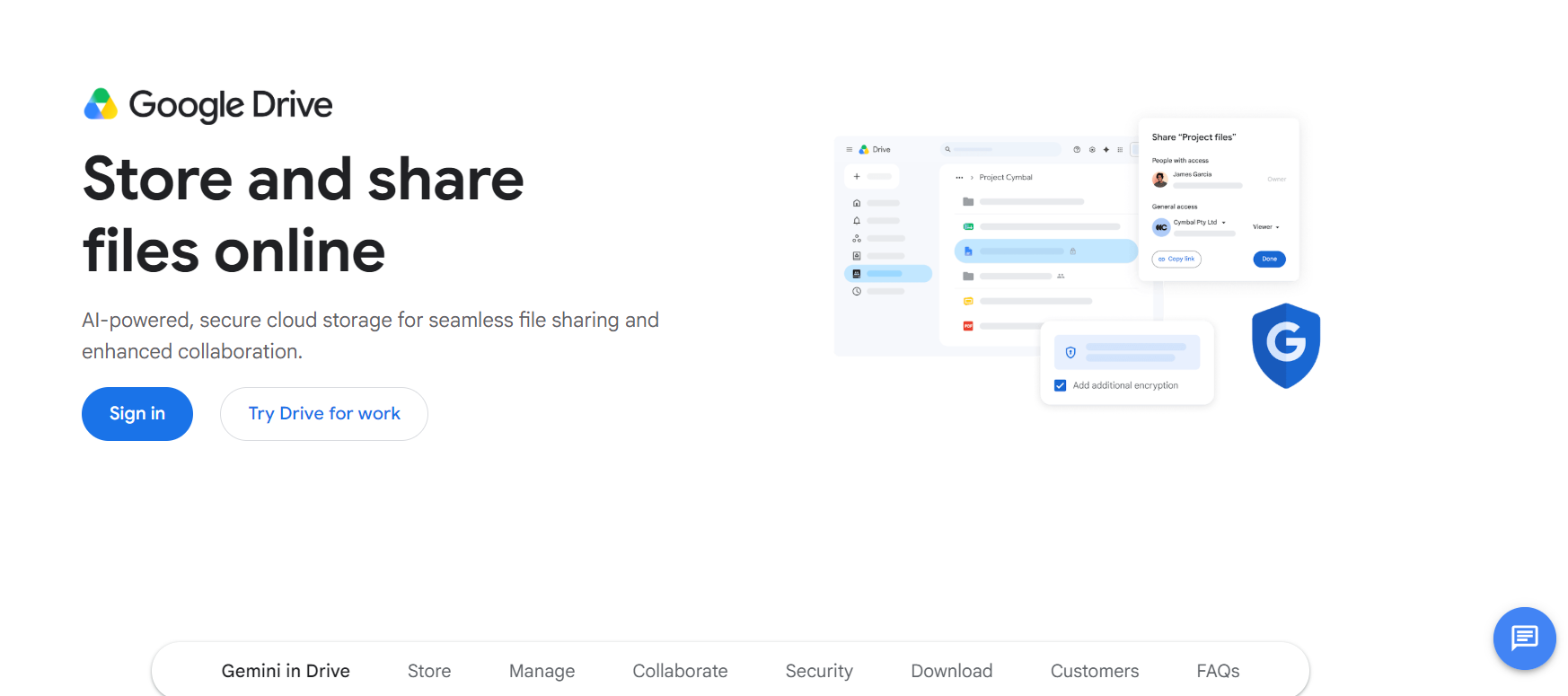Switch to Gemini in Drive tab
The width and height of the screenshot is (1568, 696).
286,671
